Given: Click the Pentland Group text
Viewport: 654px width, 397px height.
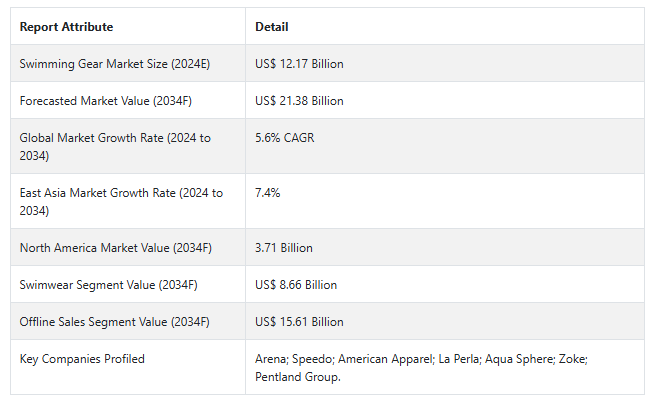Looking at the screenshot, I should point(298,377).
